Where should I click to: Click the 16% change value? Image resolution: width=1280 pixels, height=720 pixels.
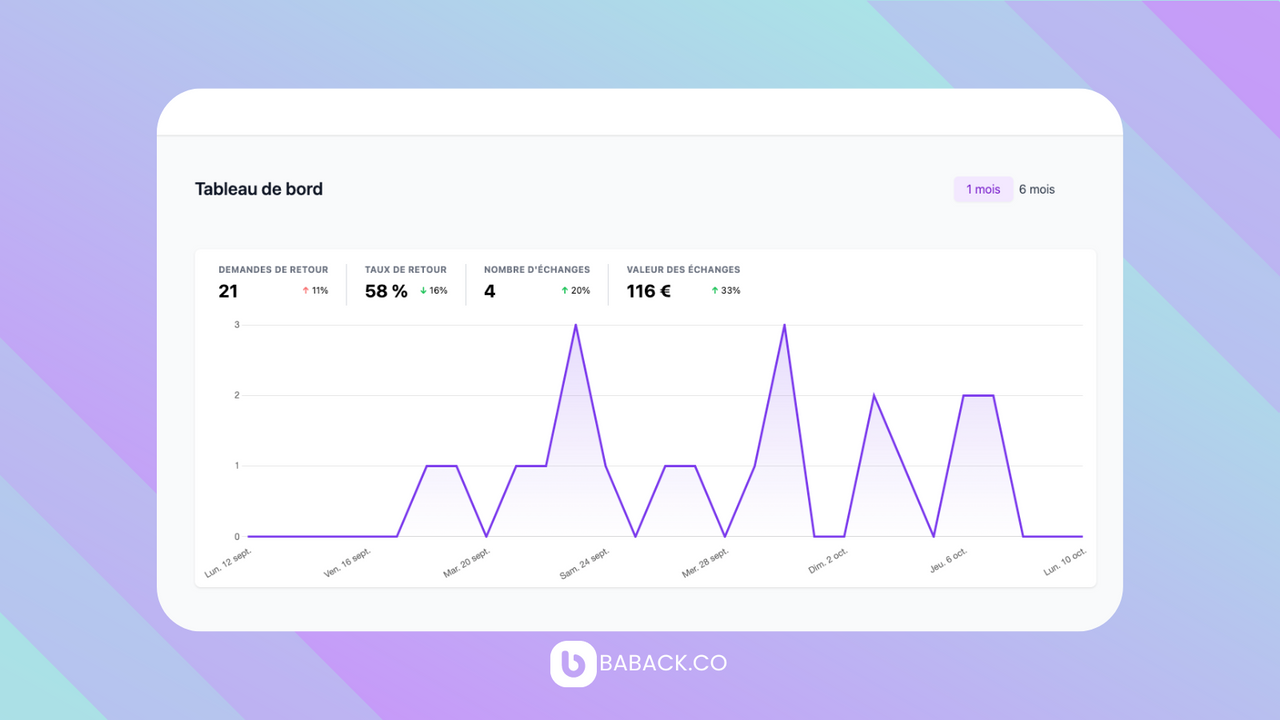[439, 291]
